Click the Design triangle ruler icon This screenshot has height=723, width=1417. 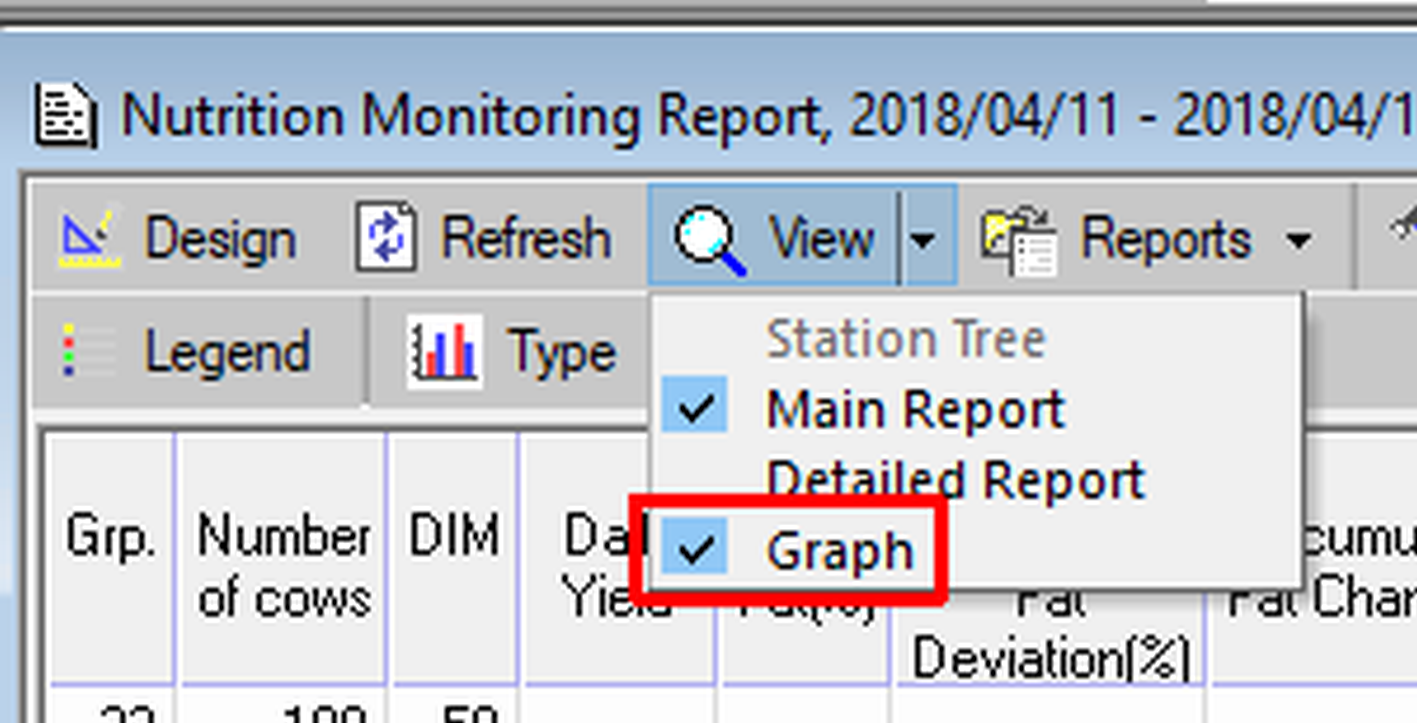(x=89, y=238)
